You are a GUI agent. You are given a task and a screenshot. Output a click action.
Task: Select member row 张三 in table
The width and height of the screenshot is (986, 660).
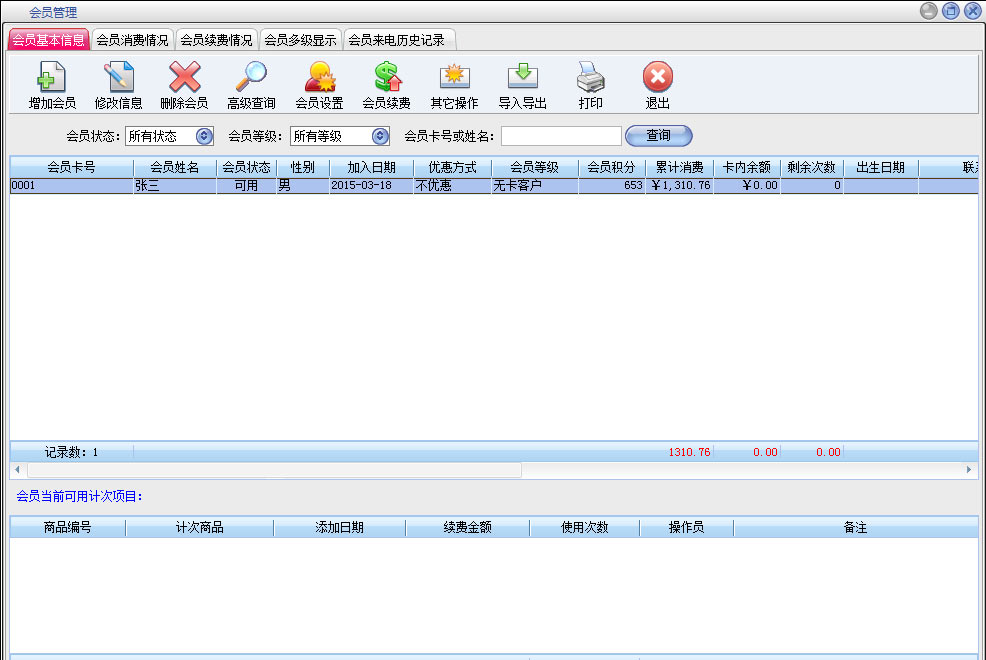174,186
